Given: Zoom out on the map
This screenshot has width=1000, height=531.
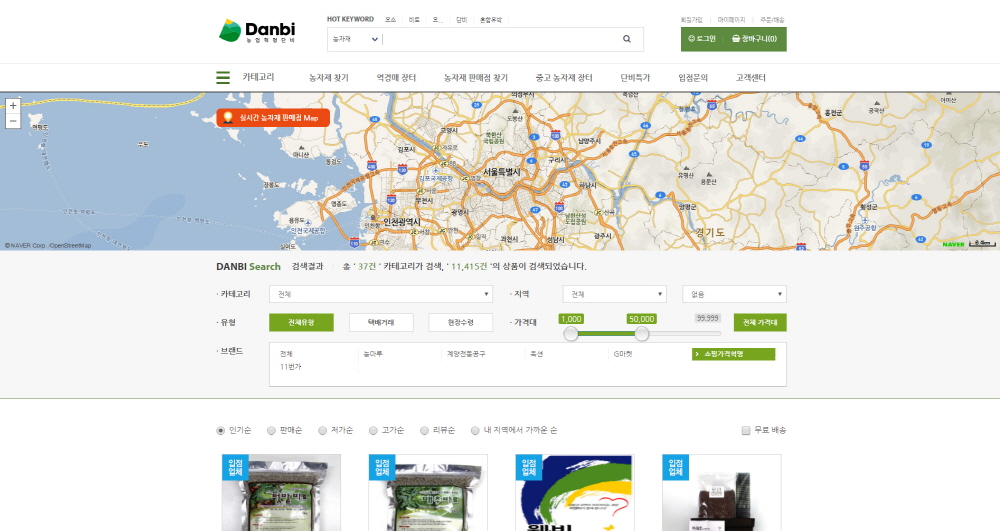Looking at the screenshot, I should click(x=12, y=121).
